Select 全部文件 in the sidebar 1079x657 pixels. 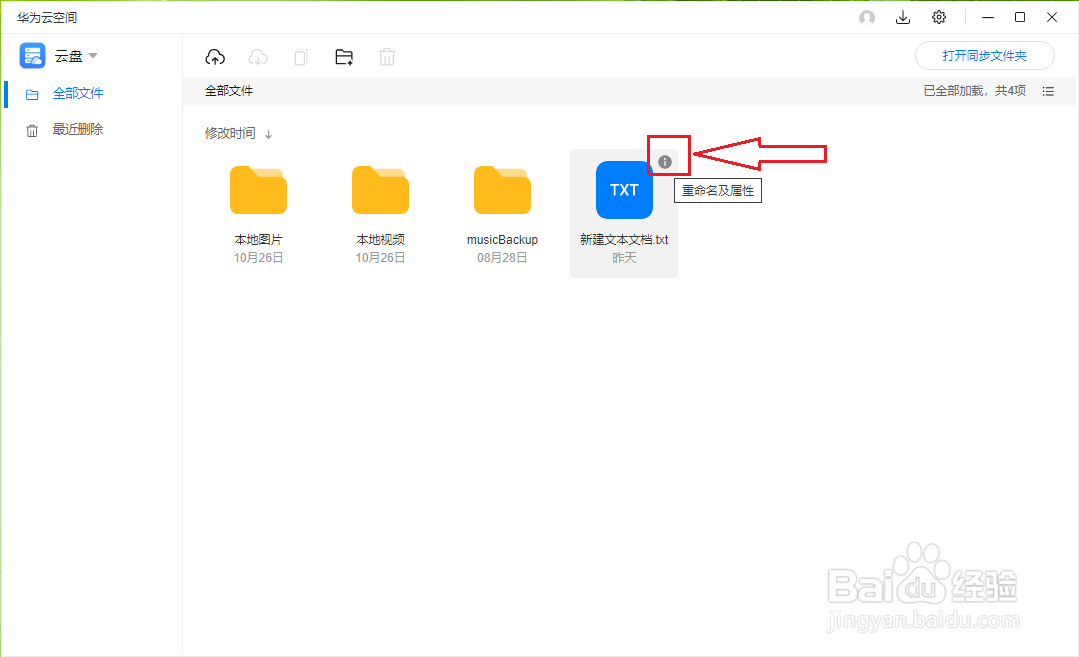(x=78, y=92)
